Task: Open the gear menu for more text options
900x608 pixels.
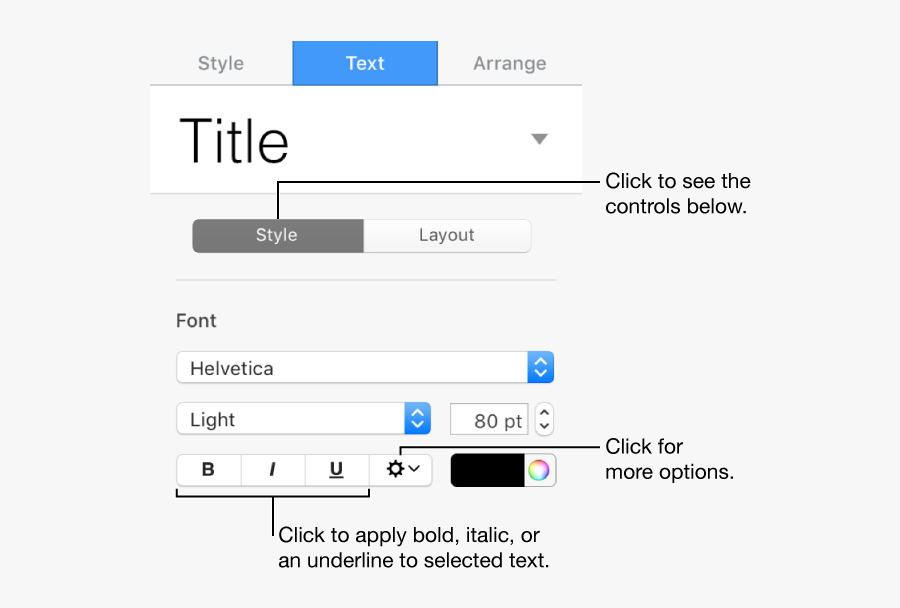Action: click(x=402, y=470)
